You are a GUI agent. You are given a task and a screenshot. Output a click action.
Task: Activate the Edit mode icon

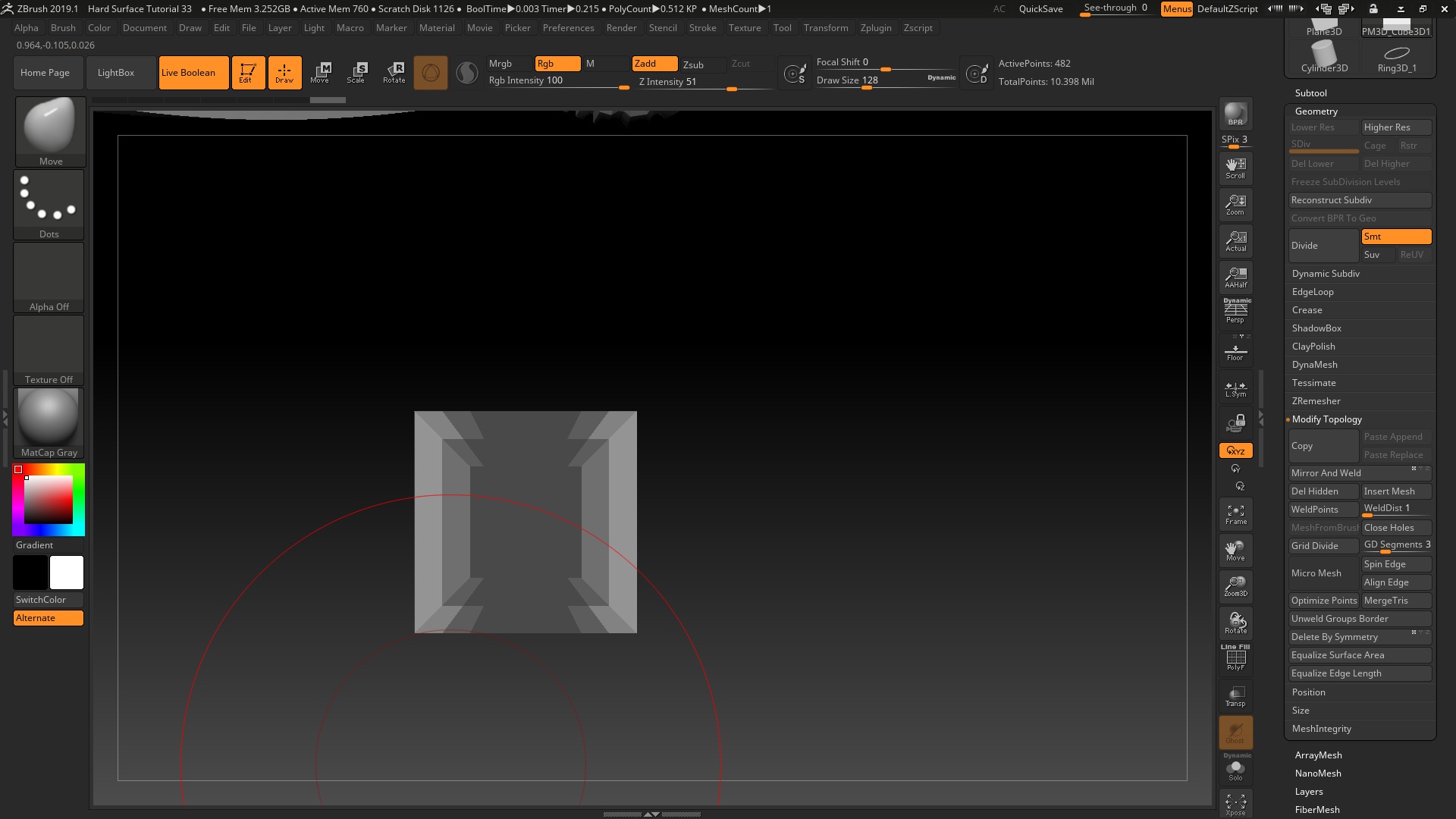click(248, 73)
